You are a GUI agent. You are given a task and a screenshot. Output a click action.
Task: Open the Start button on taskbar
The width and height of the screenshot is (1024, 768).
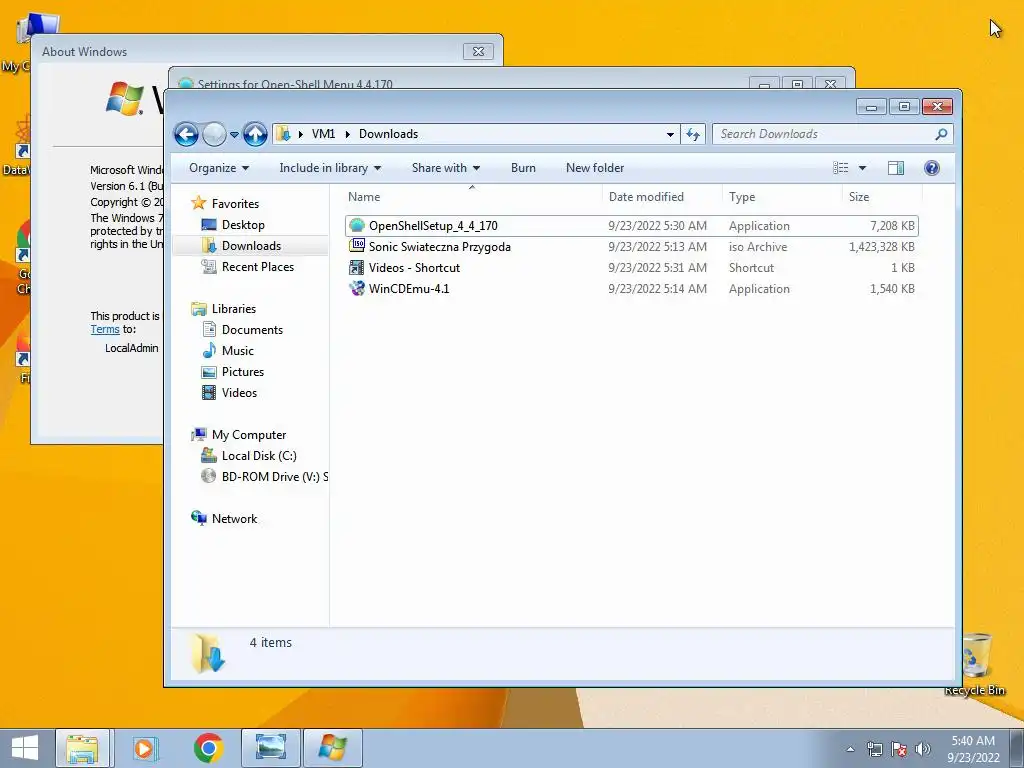[x=25, y=748]
